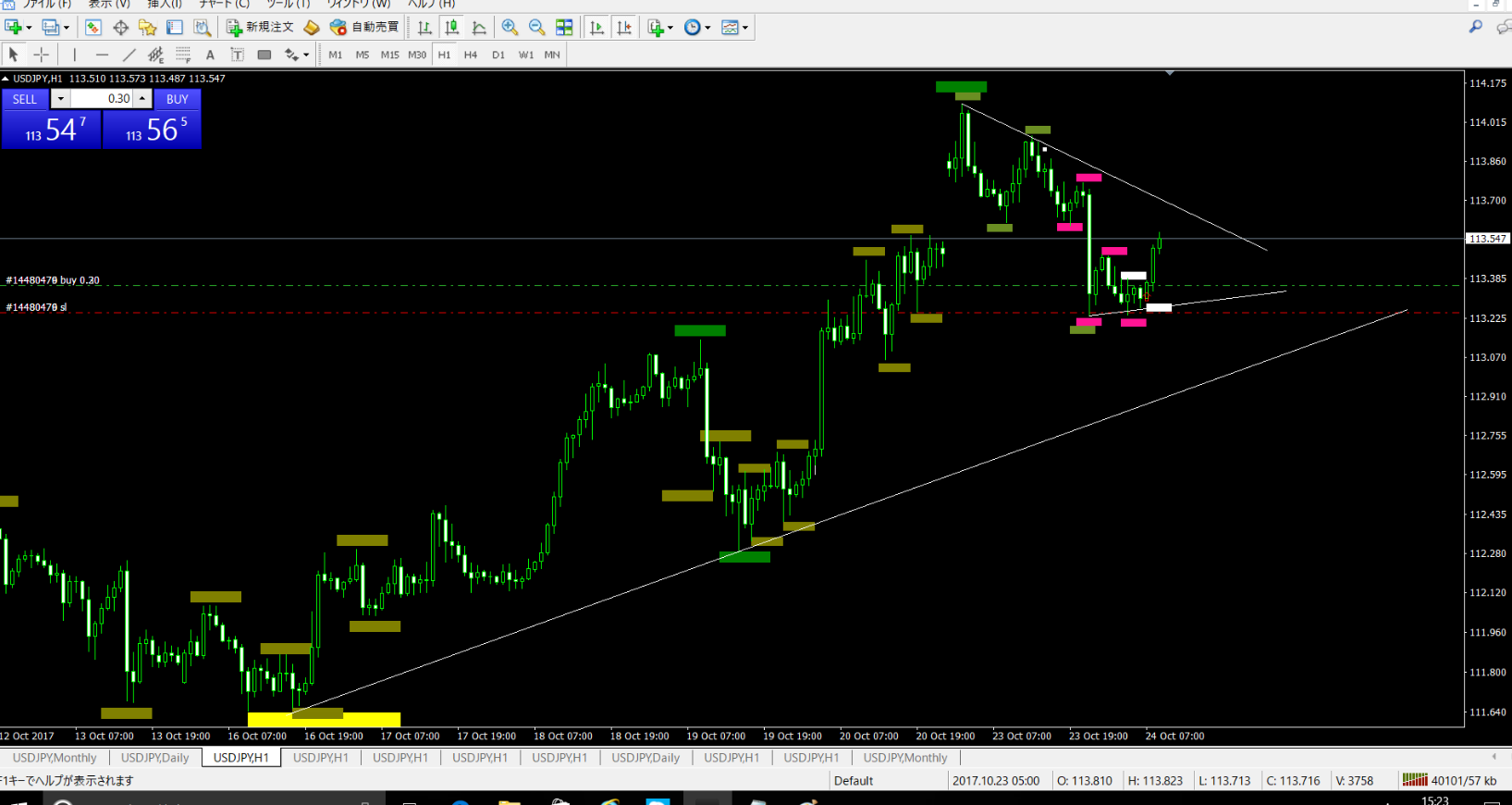Select the arrows objects tool

(291, 55)
